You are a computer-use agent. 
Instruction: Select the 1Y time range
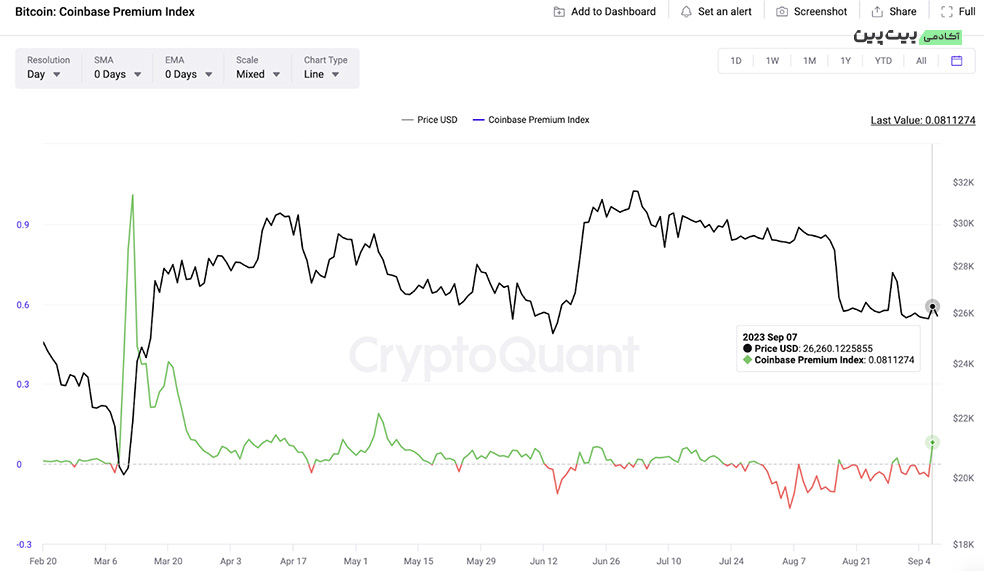(x=846, y=61)
